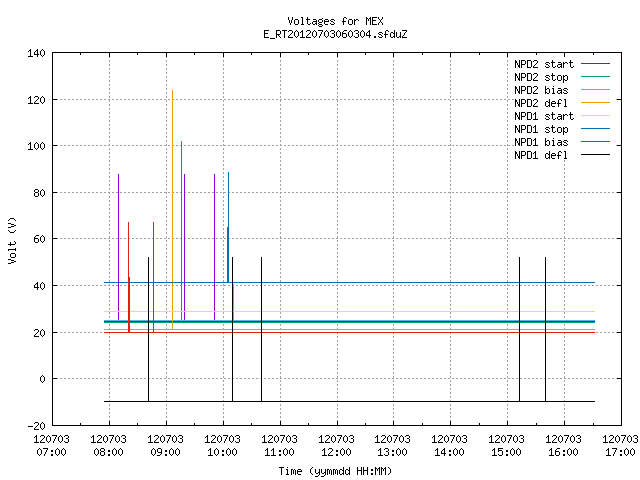Viewport: 640px width, 480px height.
Task: Click the NPD1 stop legend label
Action: 541,129
